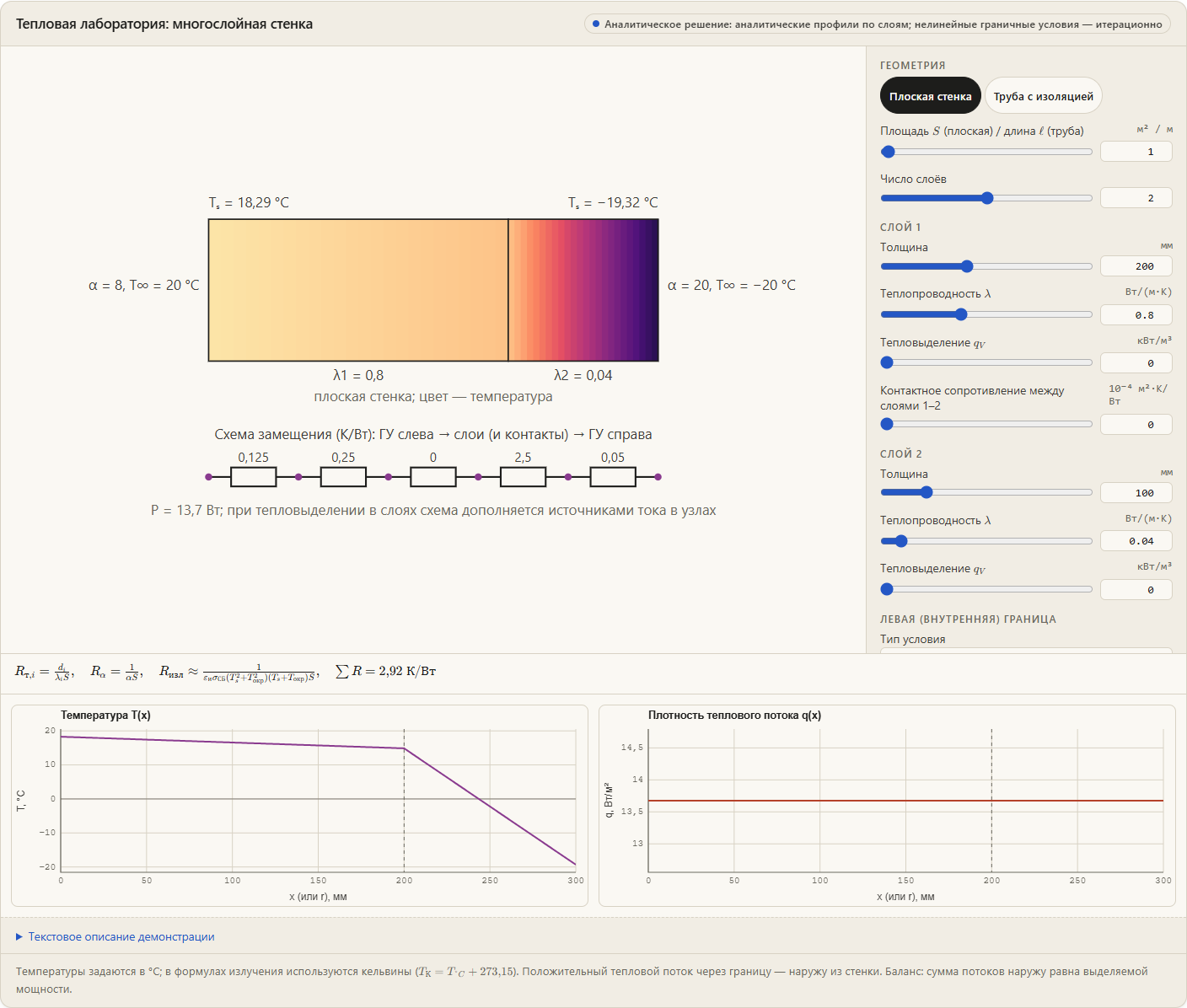The image size is (1187, 1008).
Task: Select the «Плоская стенка» geometry tab
Action: (930, 95)
